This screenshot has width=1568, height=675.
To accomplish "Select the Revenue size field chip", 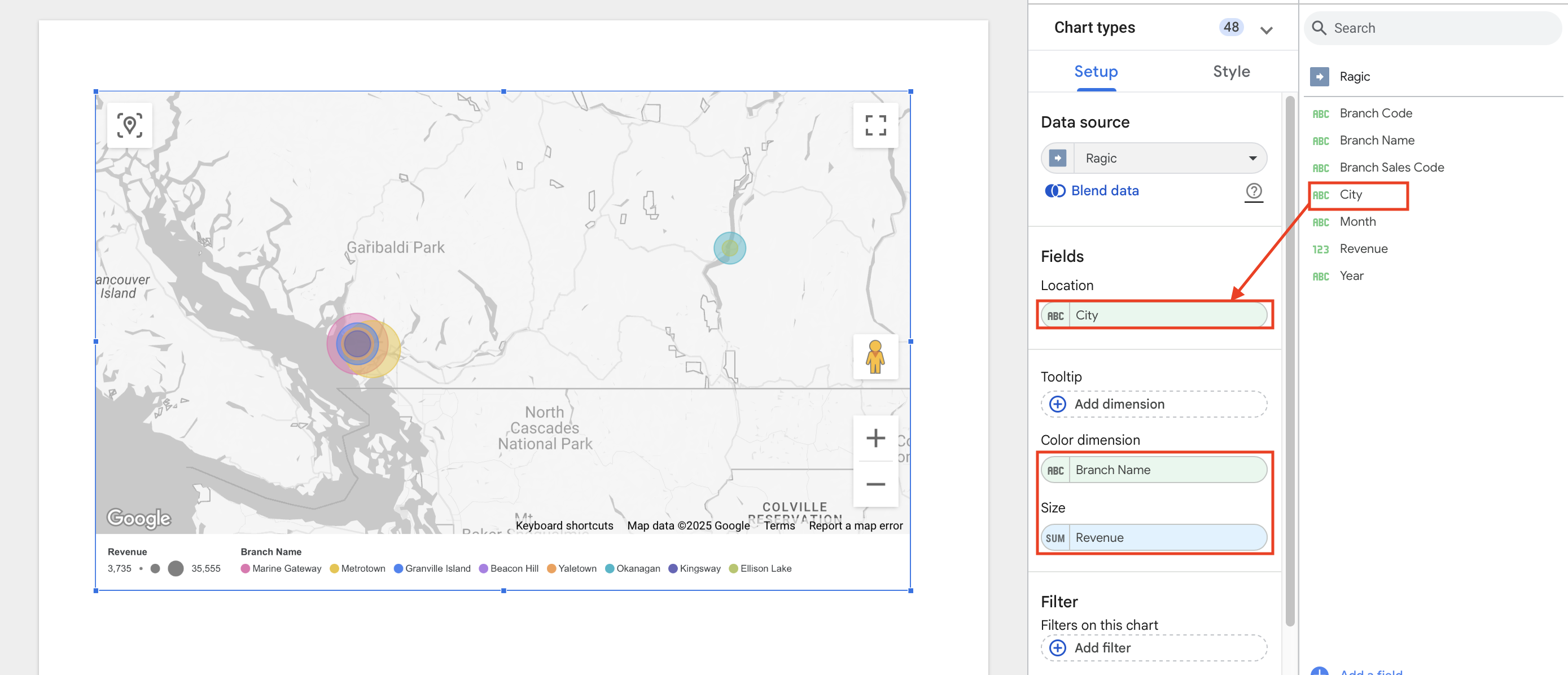I will [1154, 538].
